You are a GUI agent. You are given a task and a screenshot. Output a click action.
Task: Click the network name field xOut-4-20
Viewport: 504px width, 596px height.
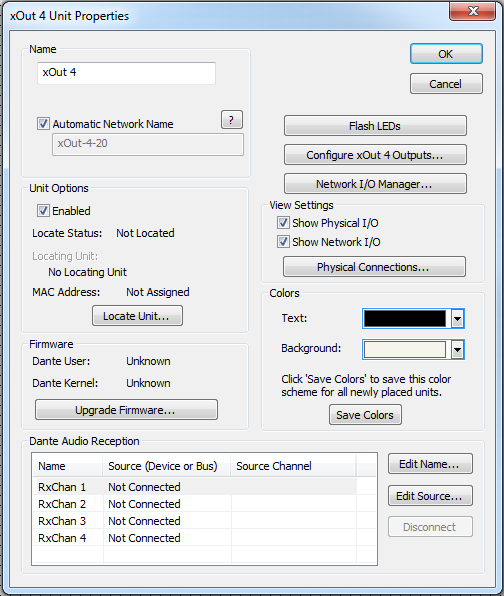coord(147,144)
